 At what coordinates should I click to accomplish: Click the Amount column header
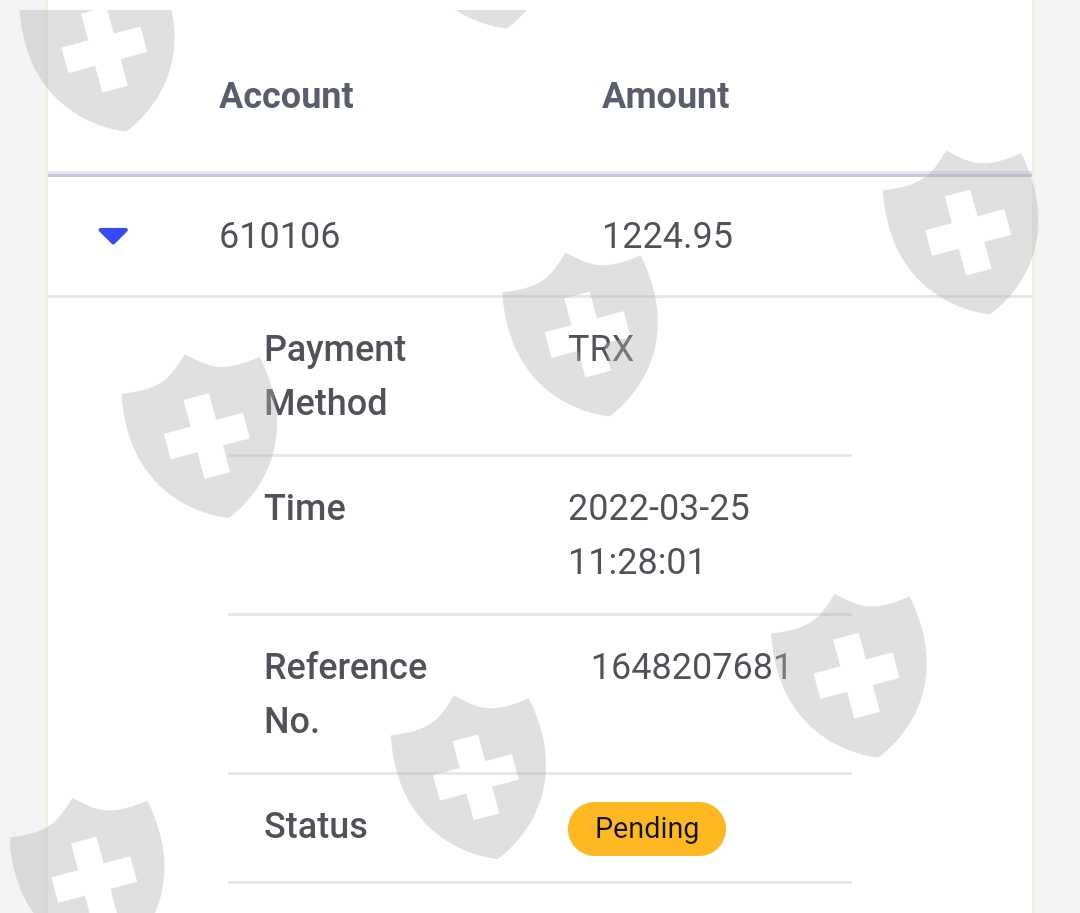point(665,96)
